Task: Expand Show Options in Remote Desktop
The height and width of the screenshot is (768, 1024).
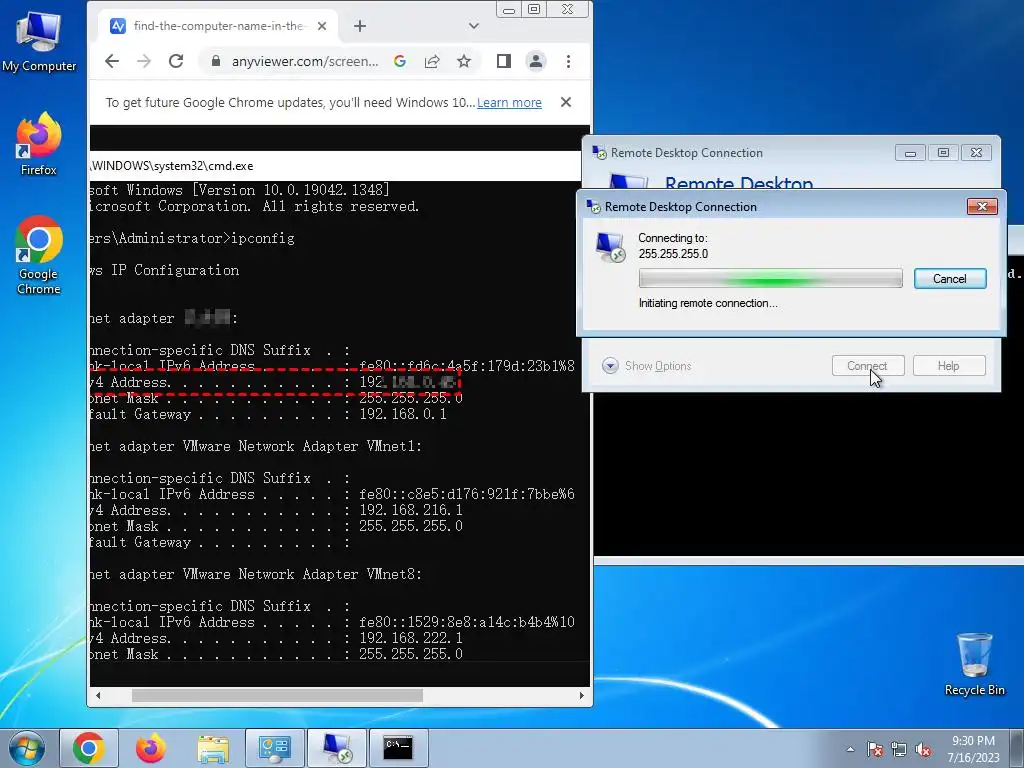Action: pyautogui.click(x=647, y=366)
